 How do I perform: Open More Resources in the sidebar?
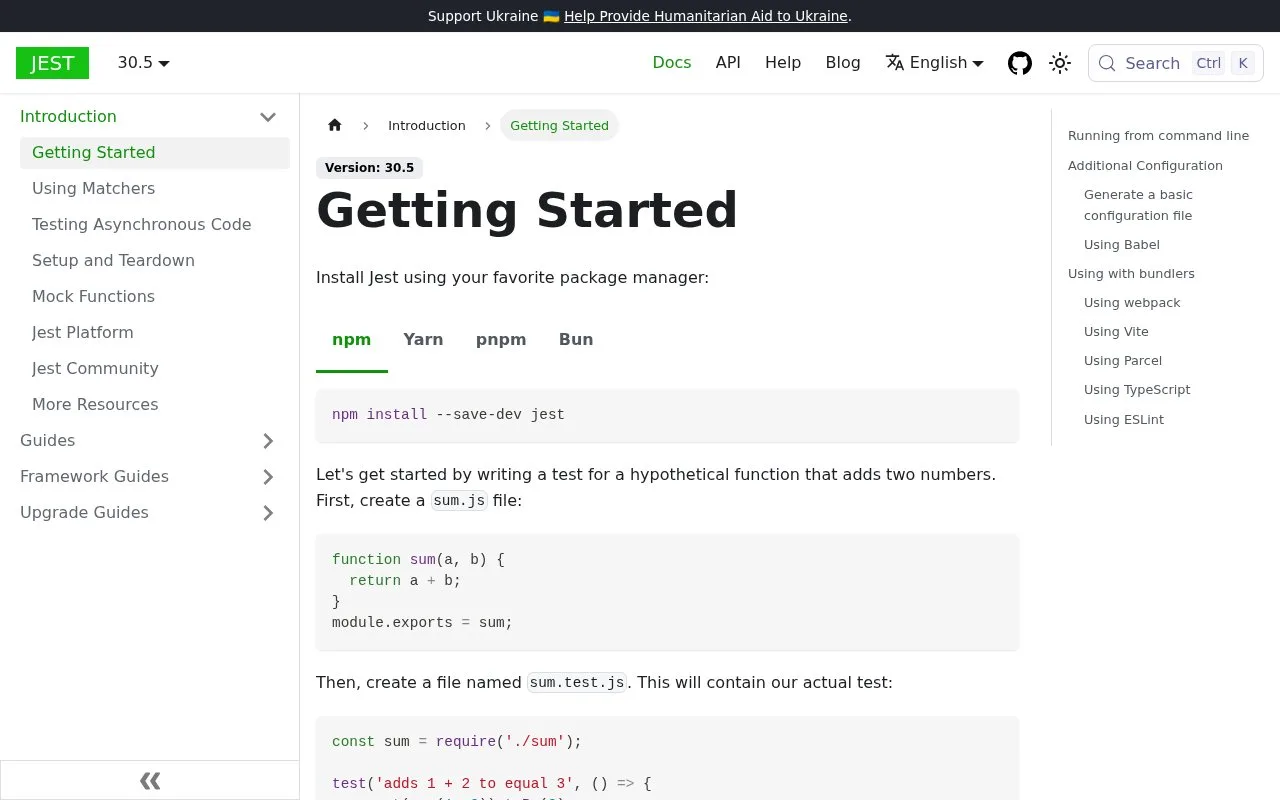155,405
